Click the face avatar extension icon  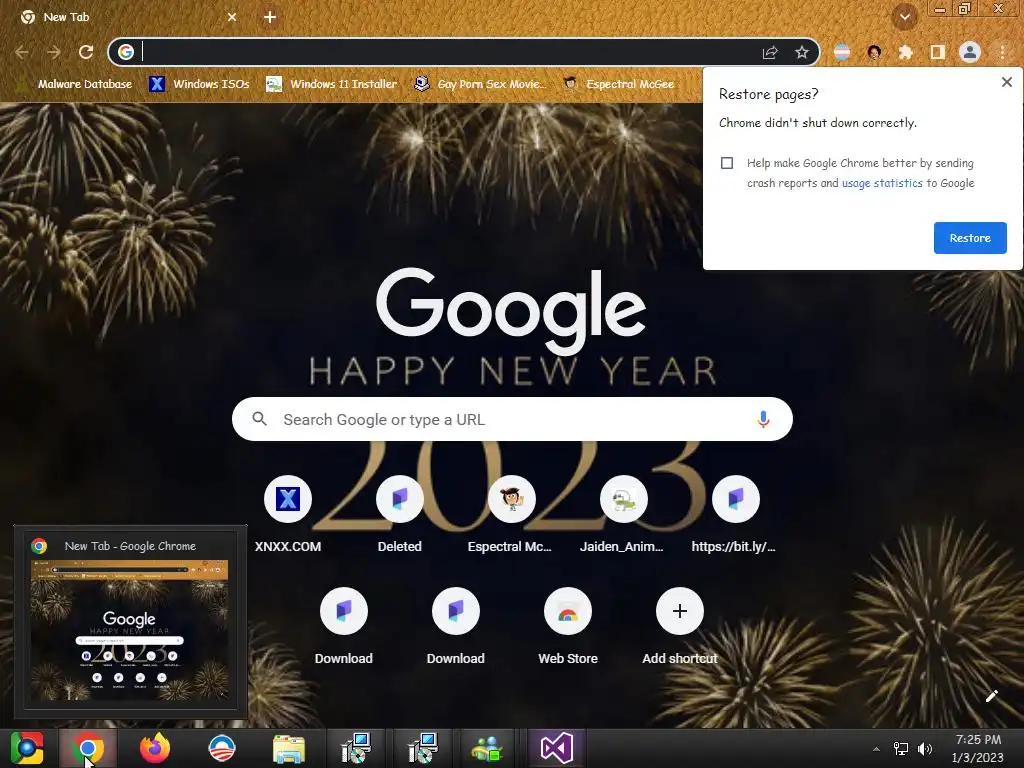click(874, 52)
